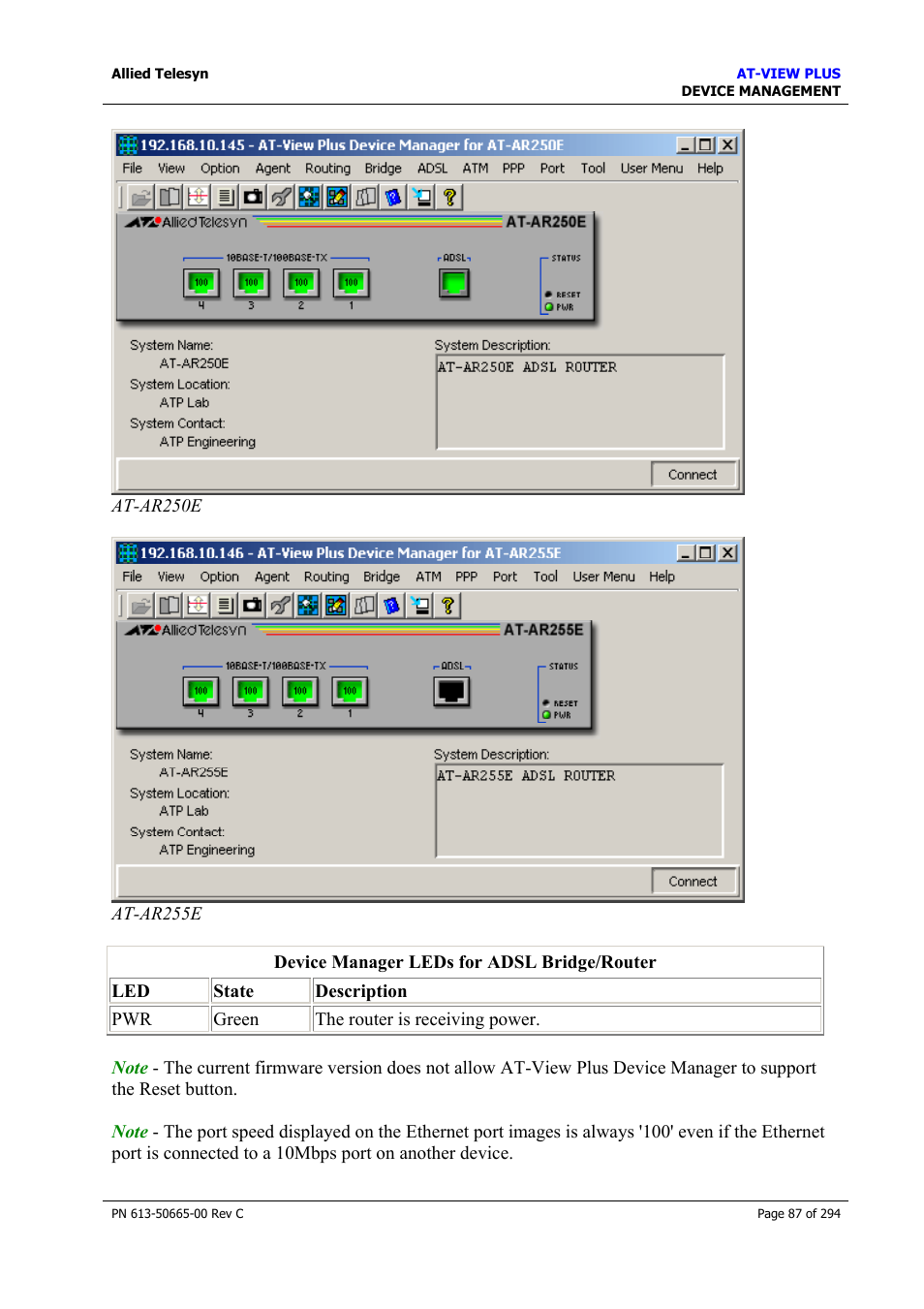
Task: Click the blue tag icon in AT-AR255E toolbar
Action: tap(392, 606)
